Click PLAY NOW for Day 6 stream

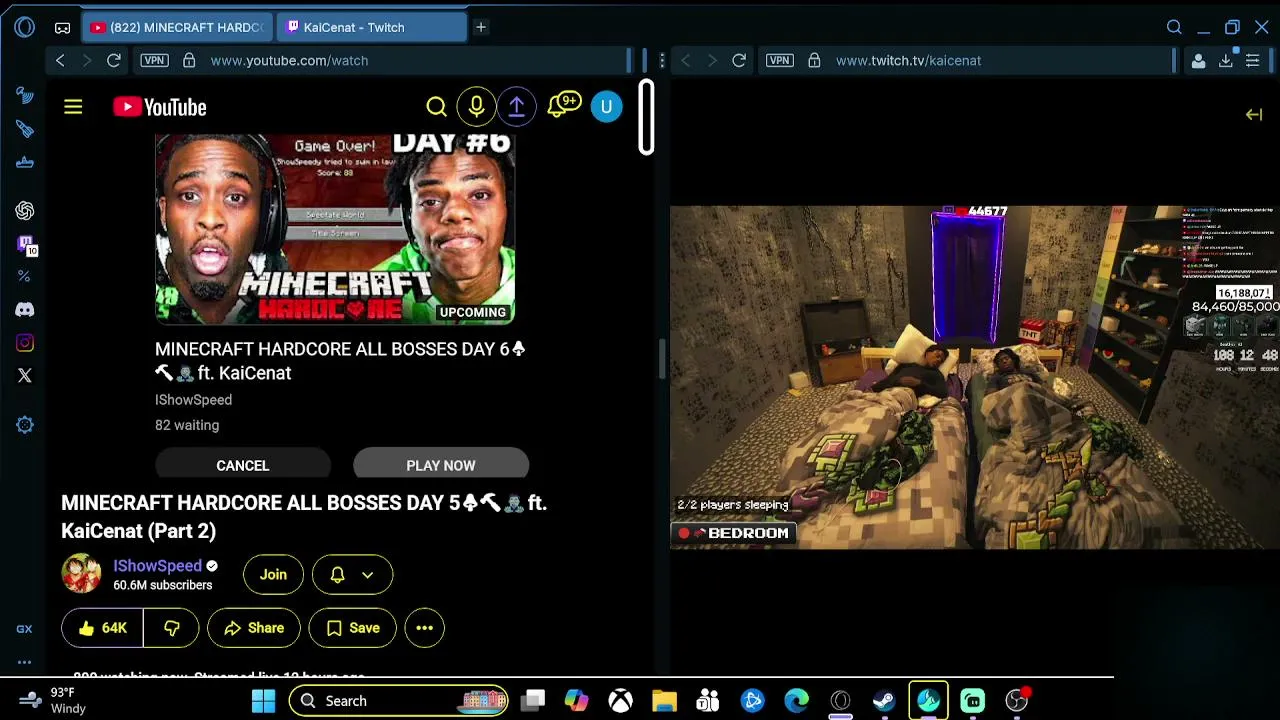(x=441, y=465)
